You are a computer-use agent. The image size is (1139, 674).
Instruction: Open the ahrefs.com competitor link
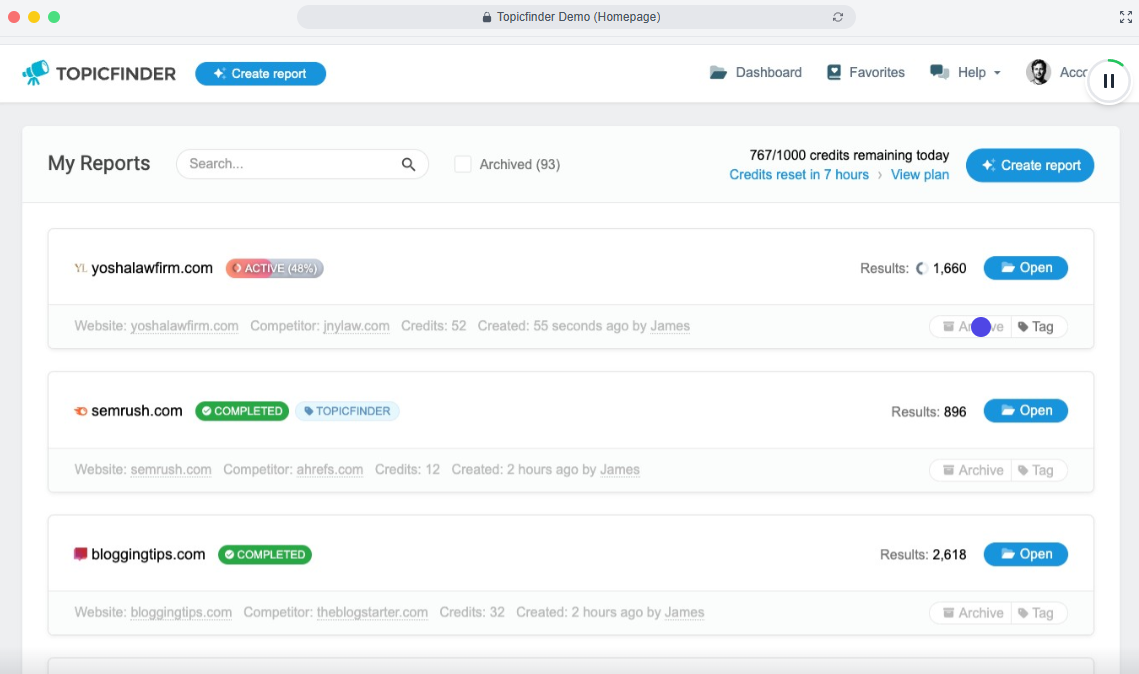point(330,469)
